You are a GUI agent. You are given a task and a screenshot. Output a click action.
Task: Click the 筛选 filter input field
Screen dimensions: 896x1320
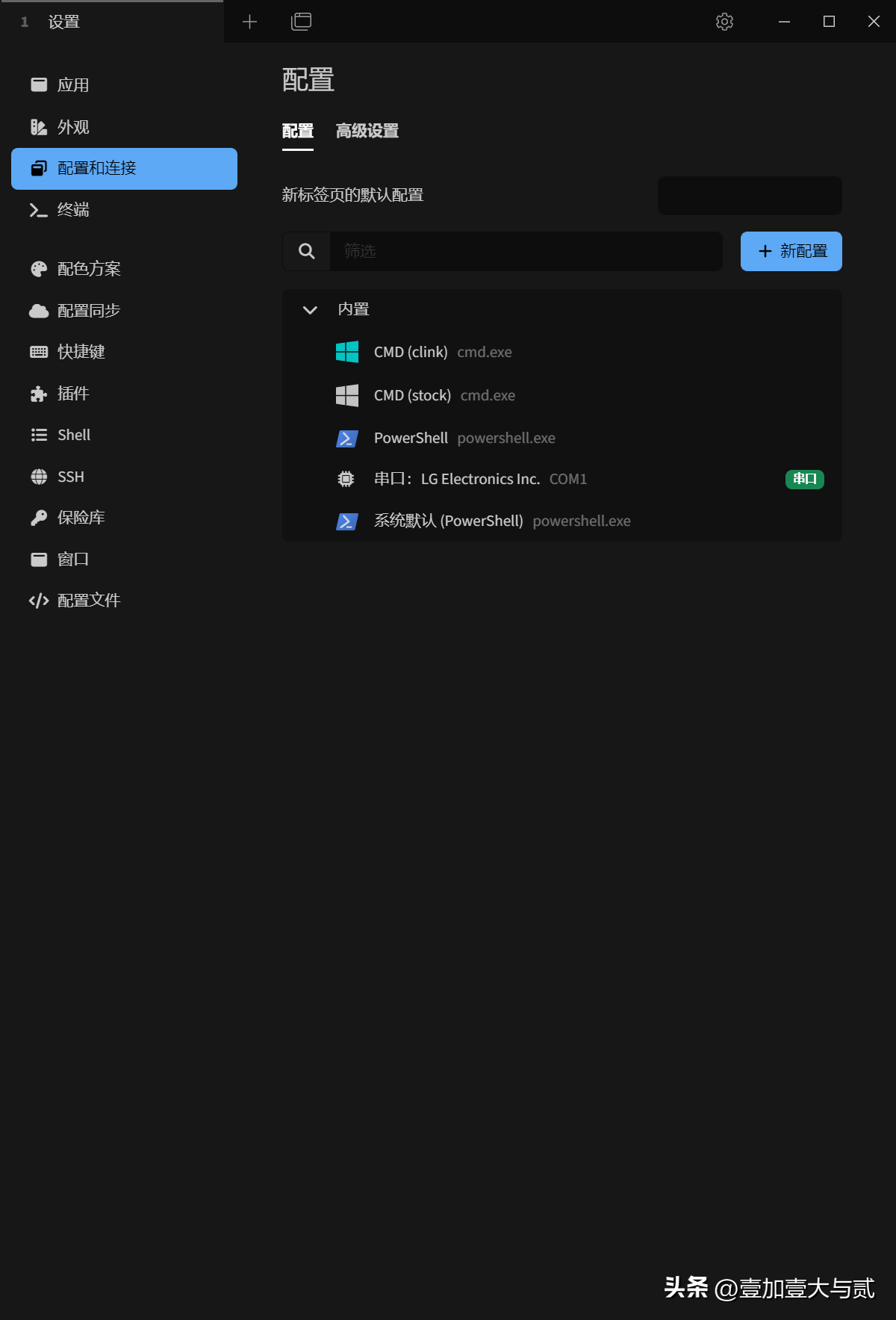(526, 251)
